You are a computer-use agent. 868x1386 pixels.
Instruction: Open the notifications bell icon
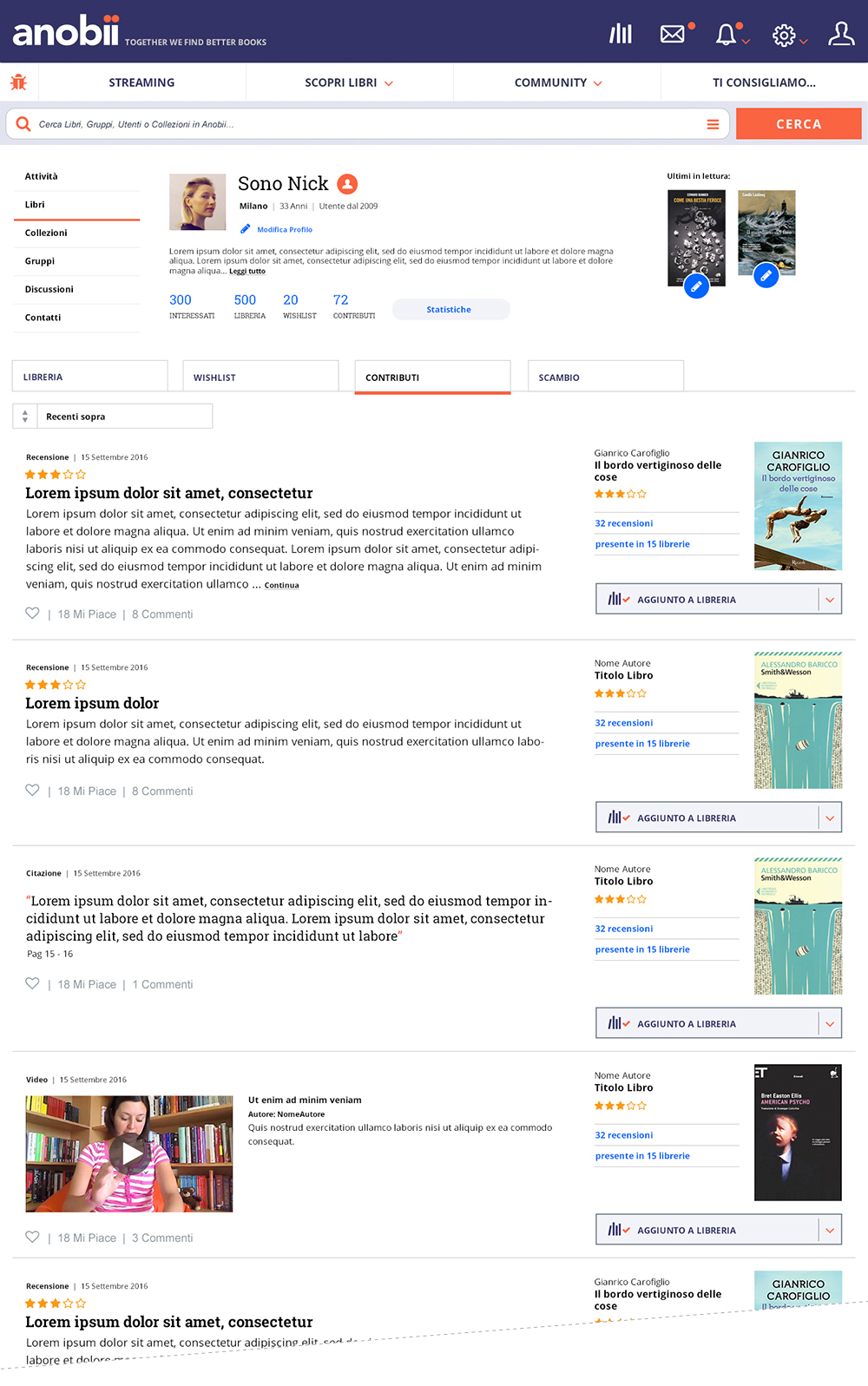pyautogui.click(x=726, y=34)
